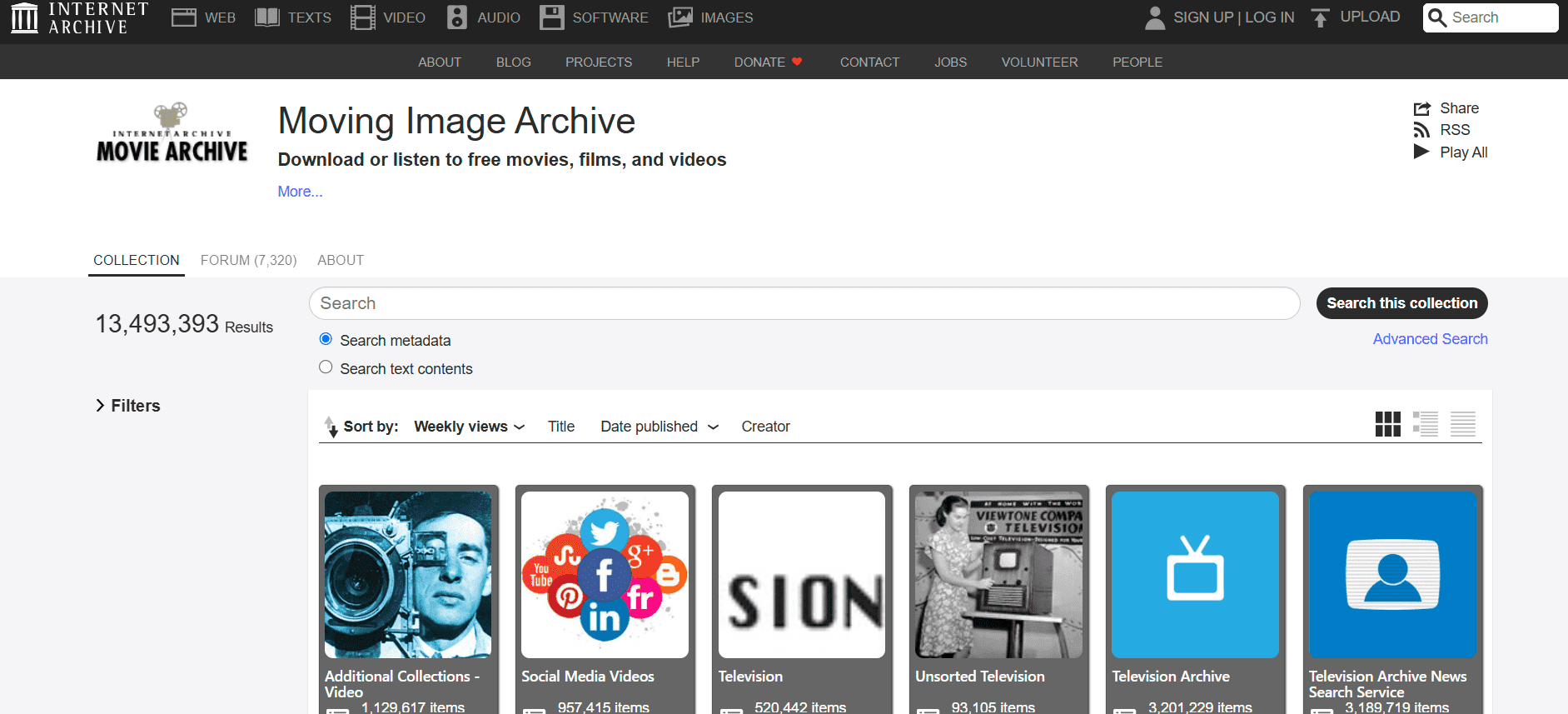Open the Help menu item
The width and height of the screenshot is (1568, 714).
(x=683, y=62)
